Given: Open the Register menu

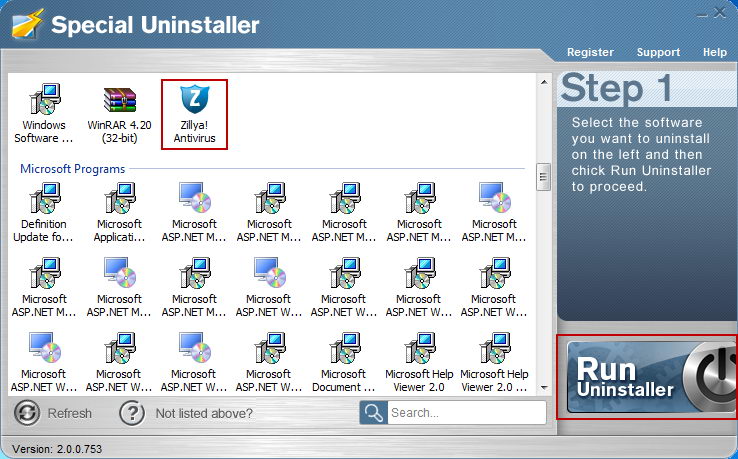Looking at the screenshot, I should click(x=590, y=52).
